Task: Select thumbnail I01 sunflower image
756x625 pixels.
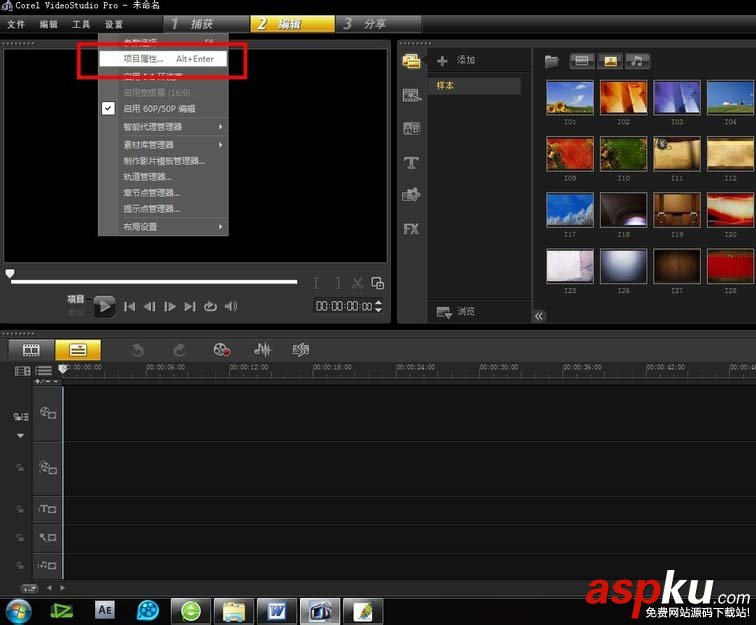Action: coord(570,98)
